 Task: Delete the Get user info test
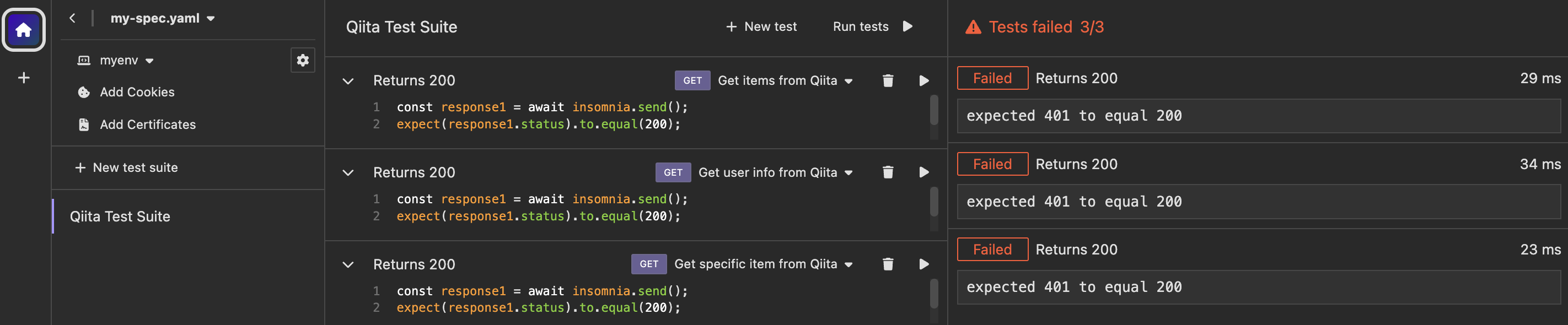[x=888, y=173]
